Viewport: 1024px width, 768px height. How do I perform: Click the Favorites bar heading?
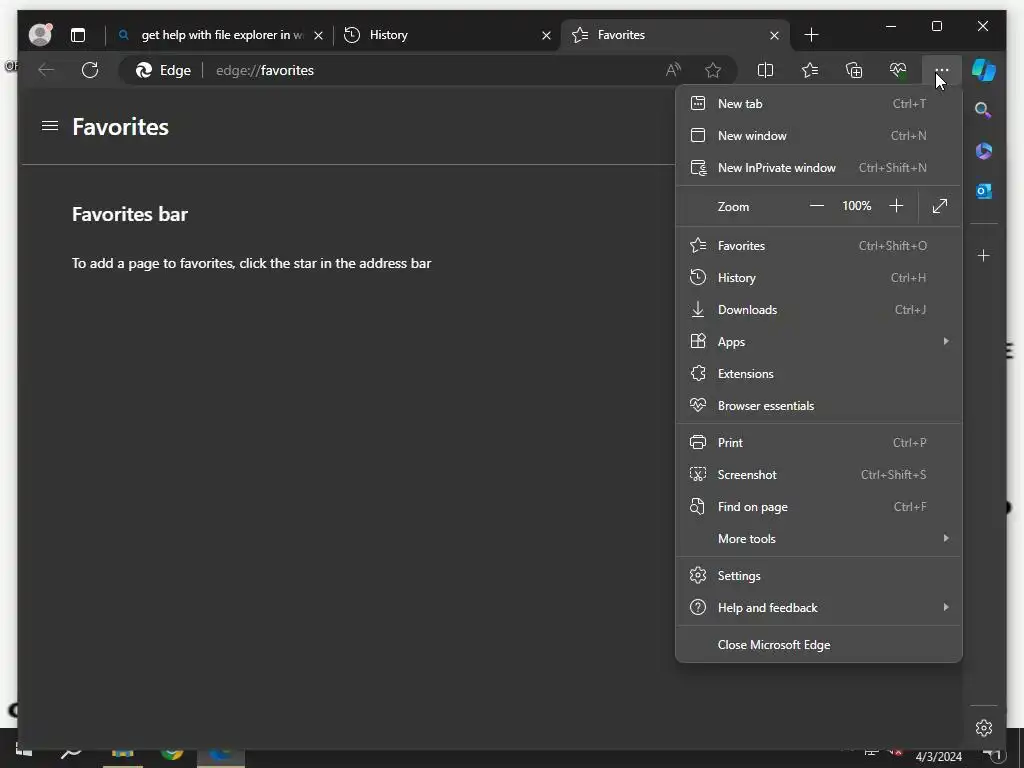(x=130, y=214)
